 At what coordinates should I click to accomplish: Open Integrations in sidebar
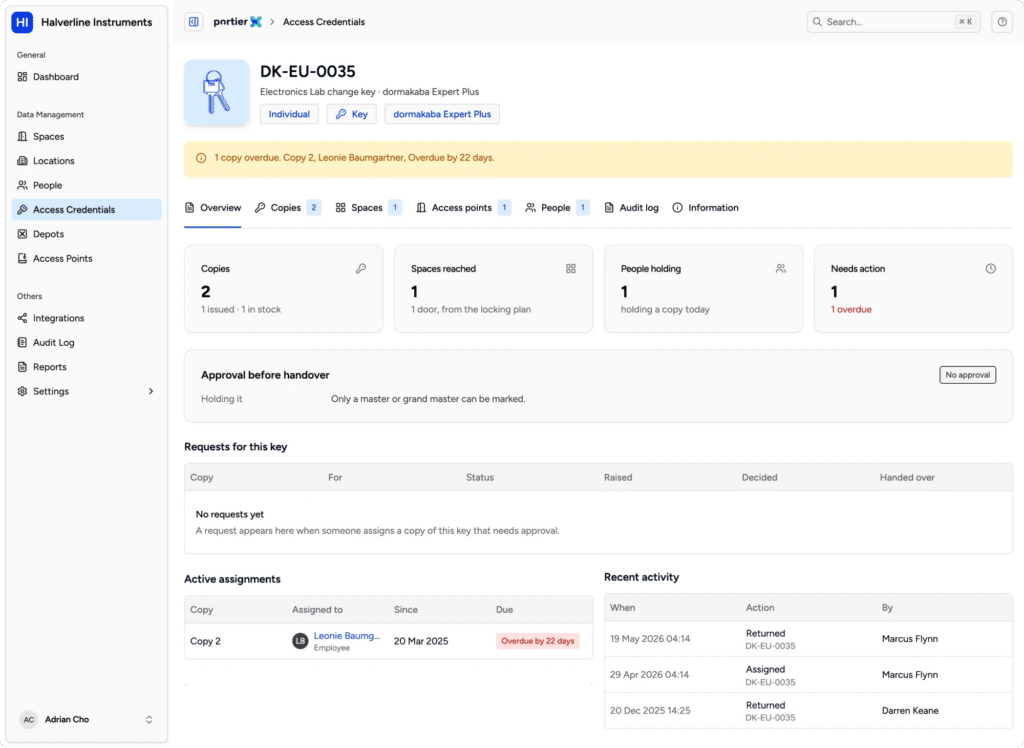(86, 318)
